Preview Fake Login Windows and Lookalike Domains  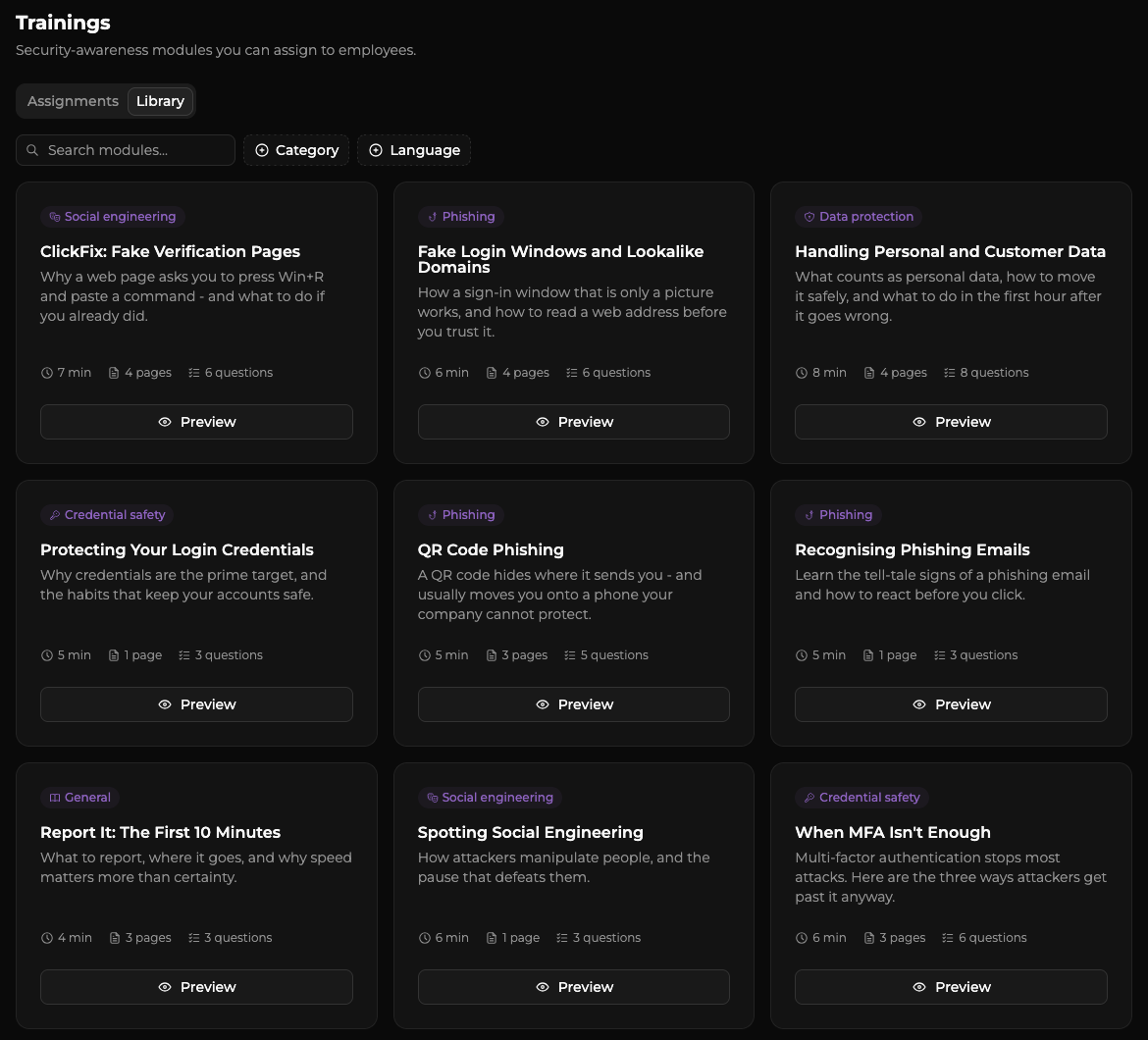point(573,422)
